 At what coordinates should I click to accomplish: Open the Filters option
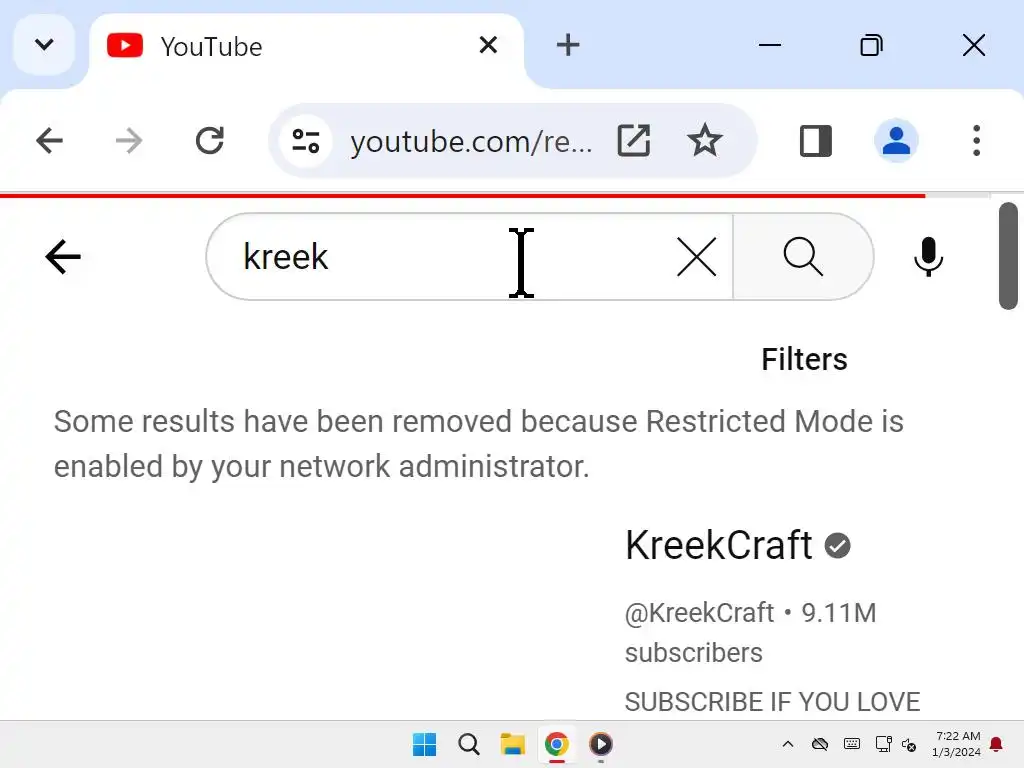point(804,359)
